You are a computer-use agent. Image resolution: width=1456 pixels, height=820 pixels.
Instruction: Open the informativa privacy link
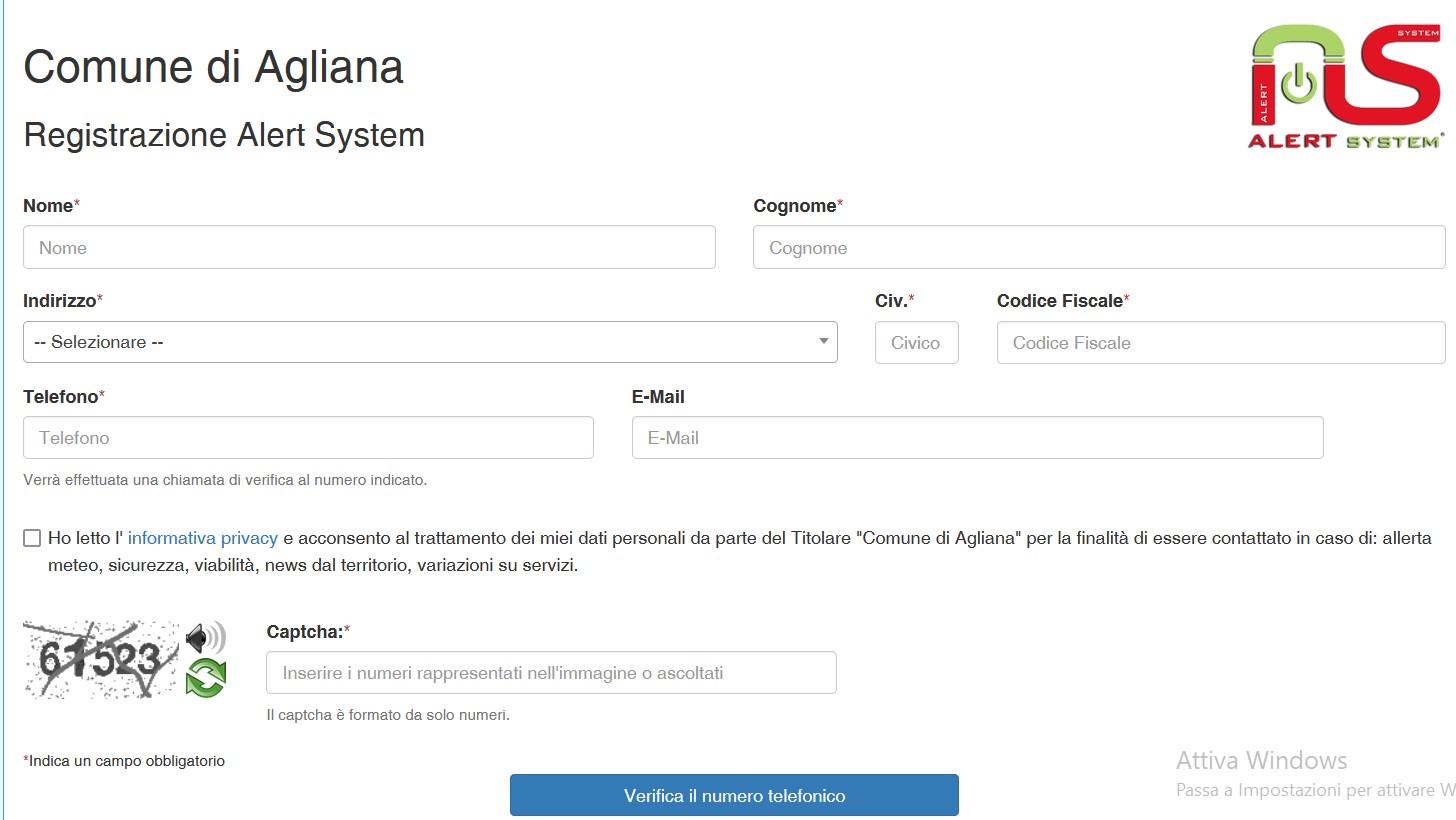pyautogui.click(x=202, y=538)
